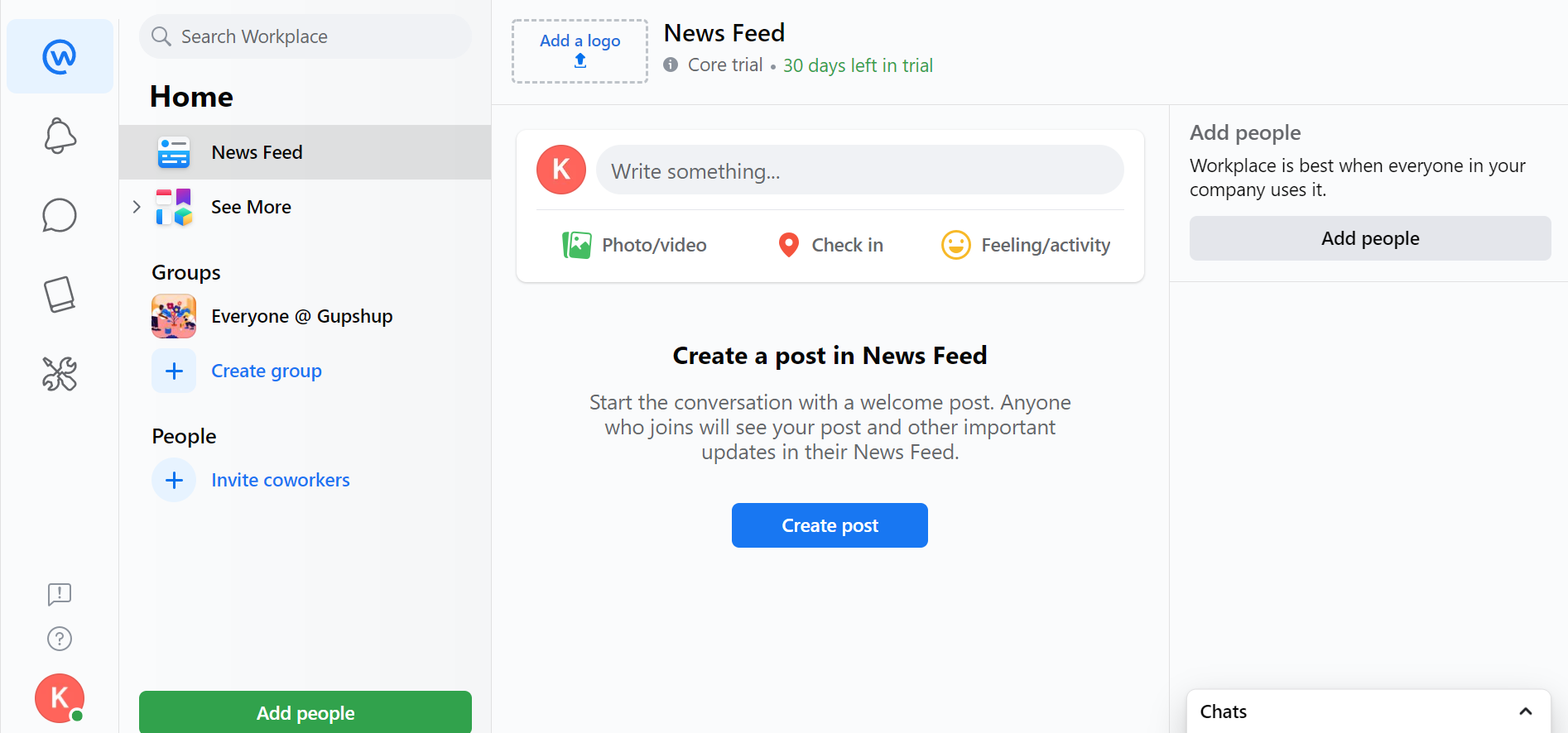
Task: Click Invite coworkers link
Action: coord(280,480)
